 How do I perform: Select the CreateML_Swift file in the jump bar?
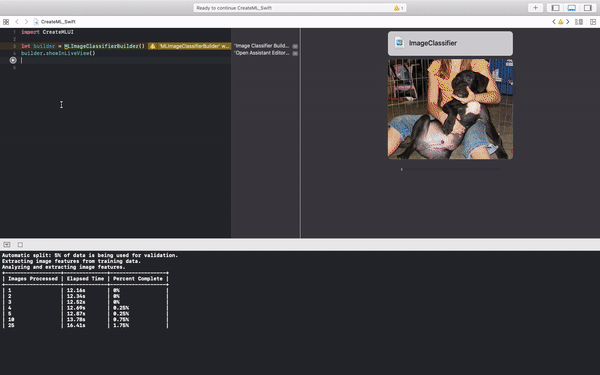[x=58, y=22]
